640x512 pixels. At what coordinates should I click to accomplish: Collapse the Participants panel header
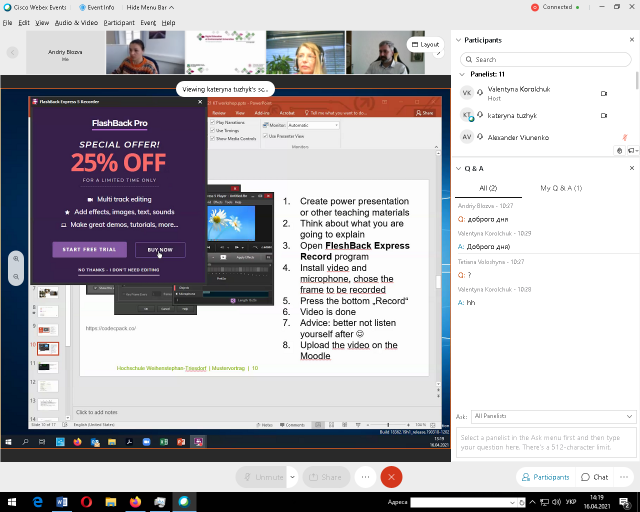(459, 40)
